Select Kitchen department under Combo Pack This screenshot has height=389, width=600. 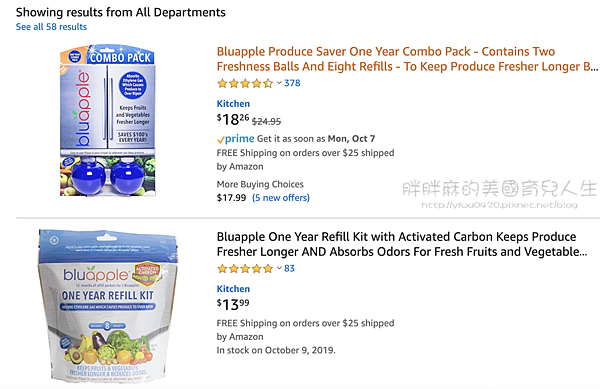pos(233,104)
